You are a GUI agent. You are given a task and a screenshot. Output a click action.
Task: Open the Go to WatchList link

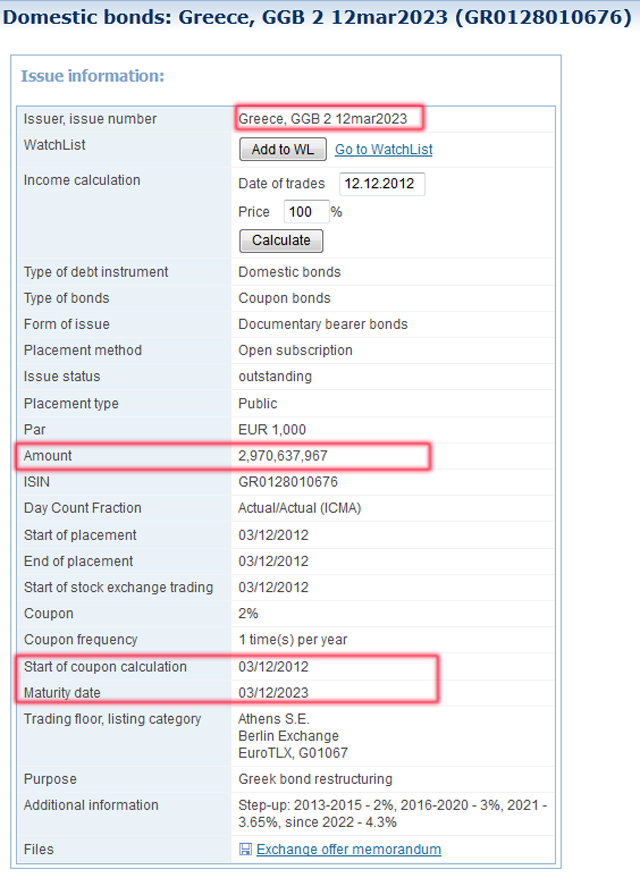click(383, 150)
